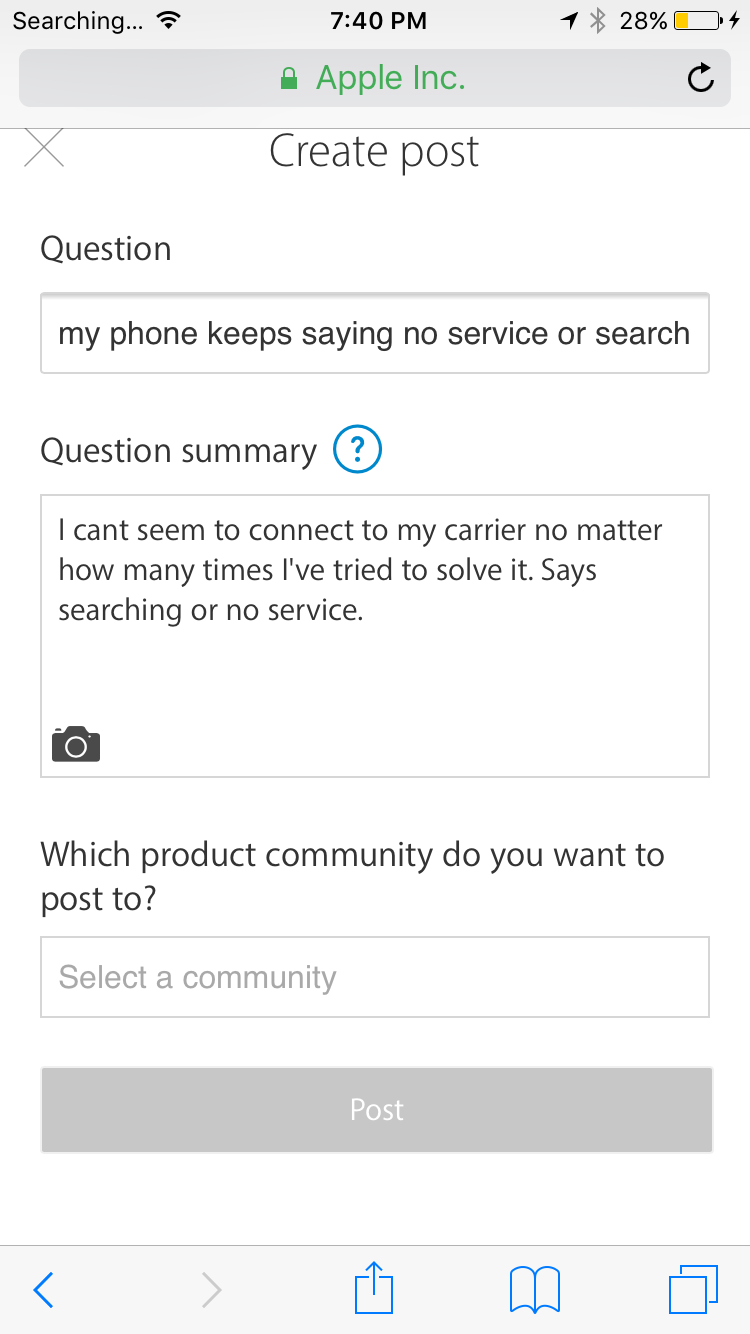The width and height of the screenshot is (750, 1334).
Task: Open Safari Bookmarks book icon
Action: click(x=534, y=1289)
